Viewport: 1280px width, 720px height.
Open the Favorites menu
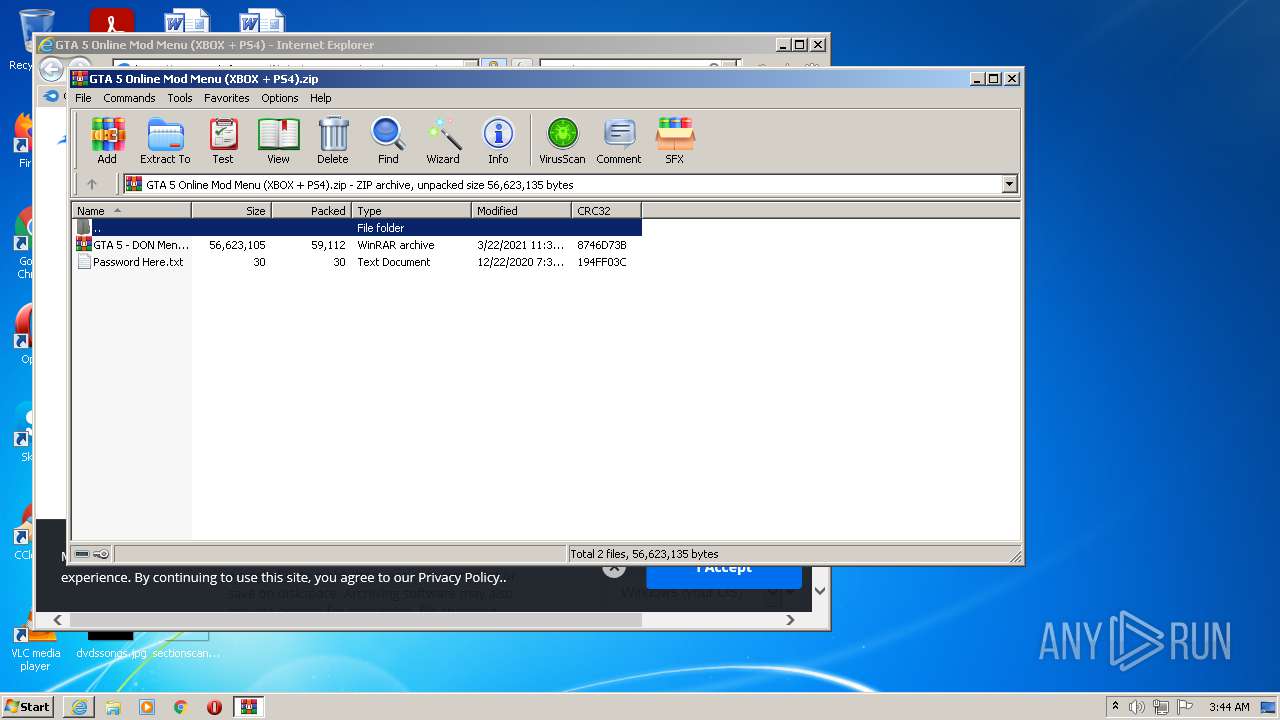pos(227,98)
